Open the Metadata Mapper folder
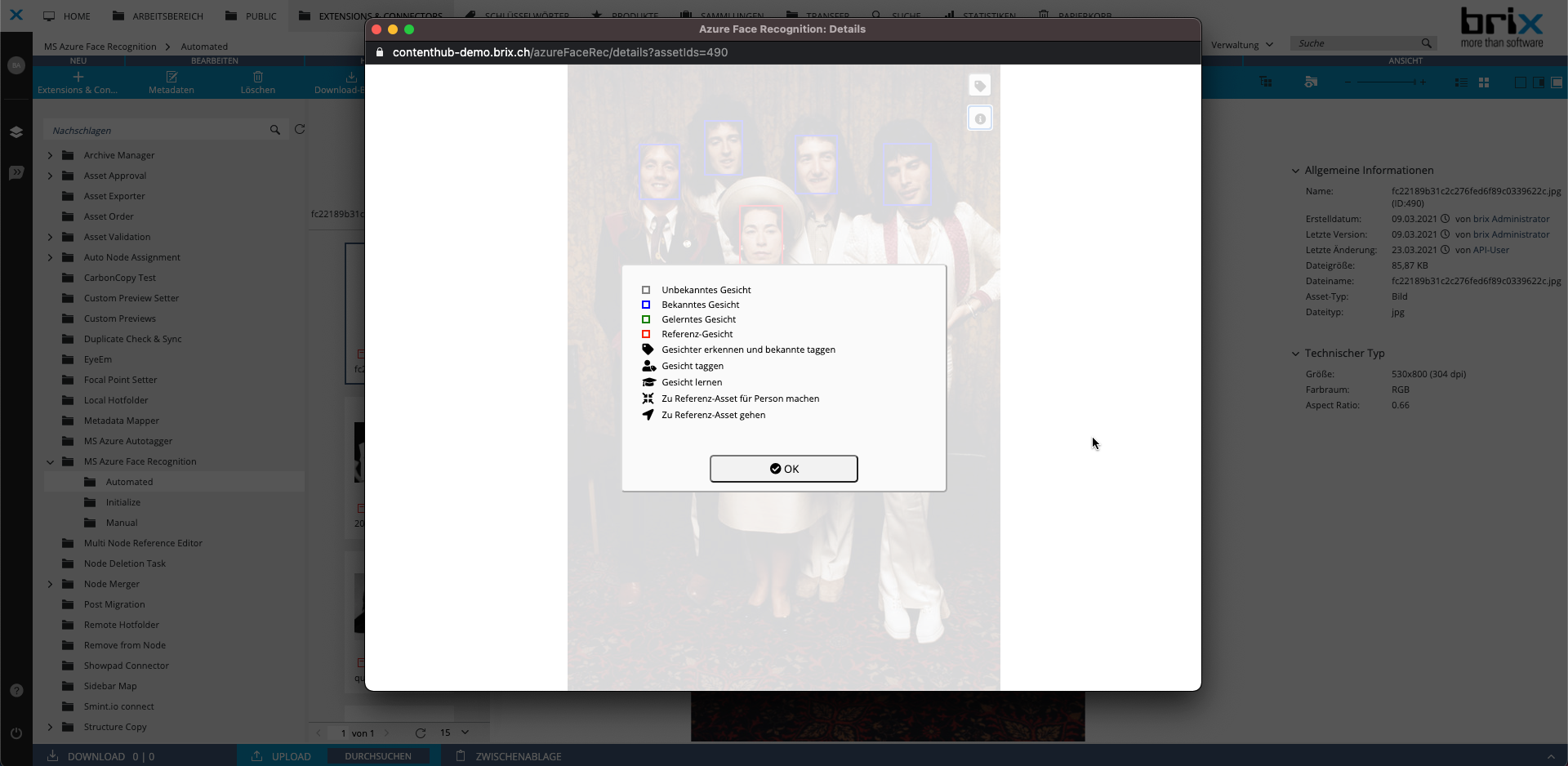 pos(122,421)
